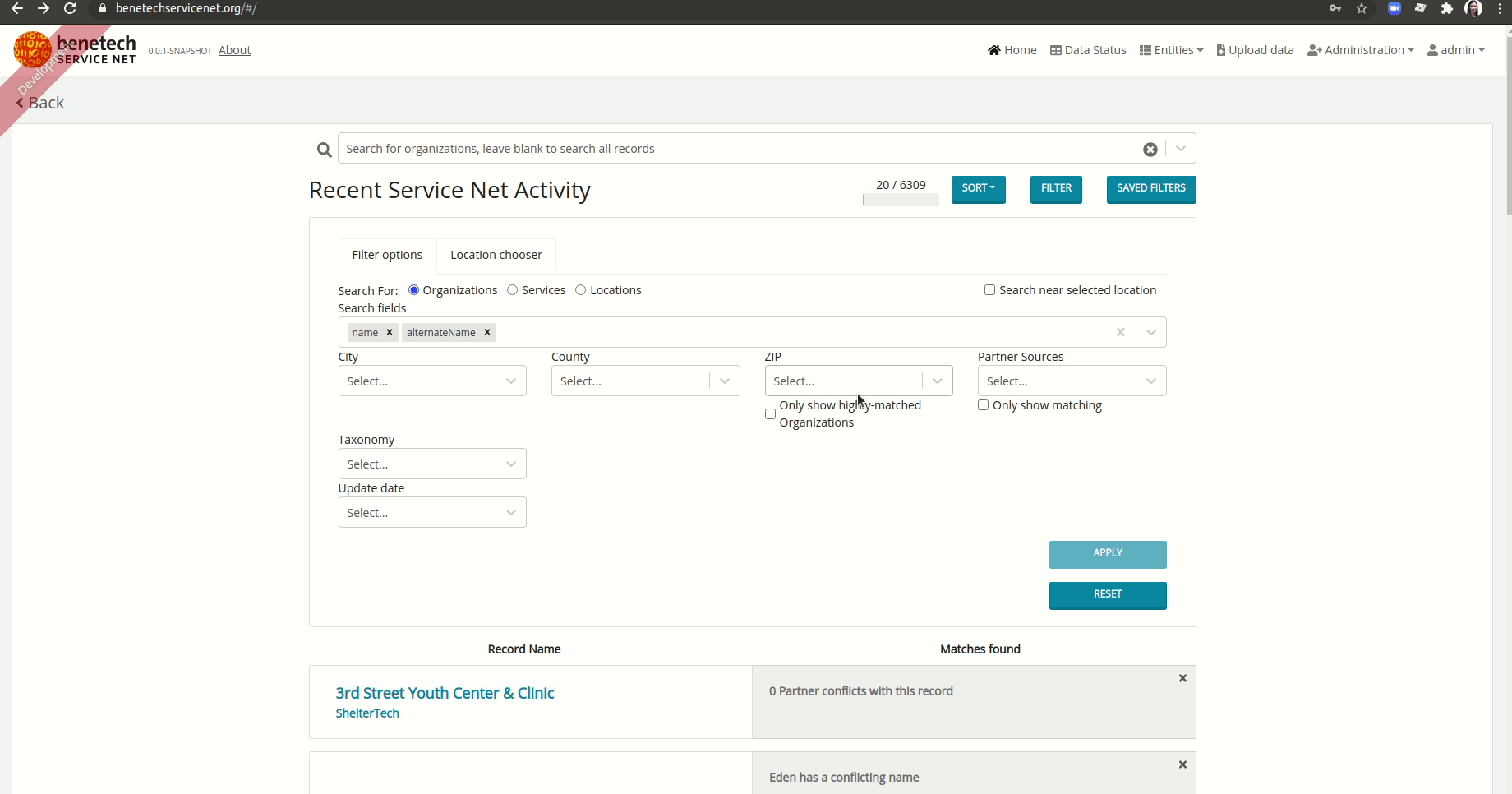The height and width of the screenshot is (794, 1512).
Task: Clear all search fields with X
Action: coord(1120,332)
